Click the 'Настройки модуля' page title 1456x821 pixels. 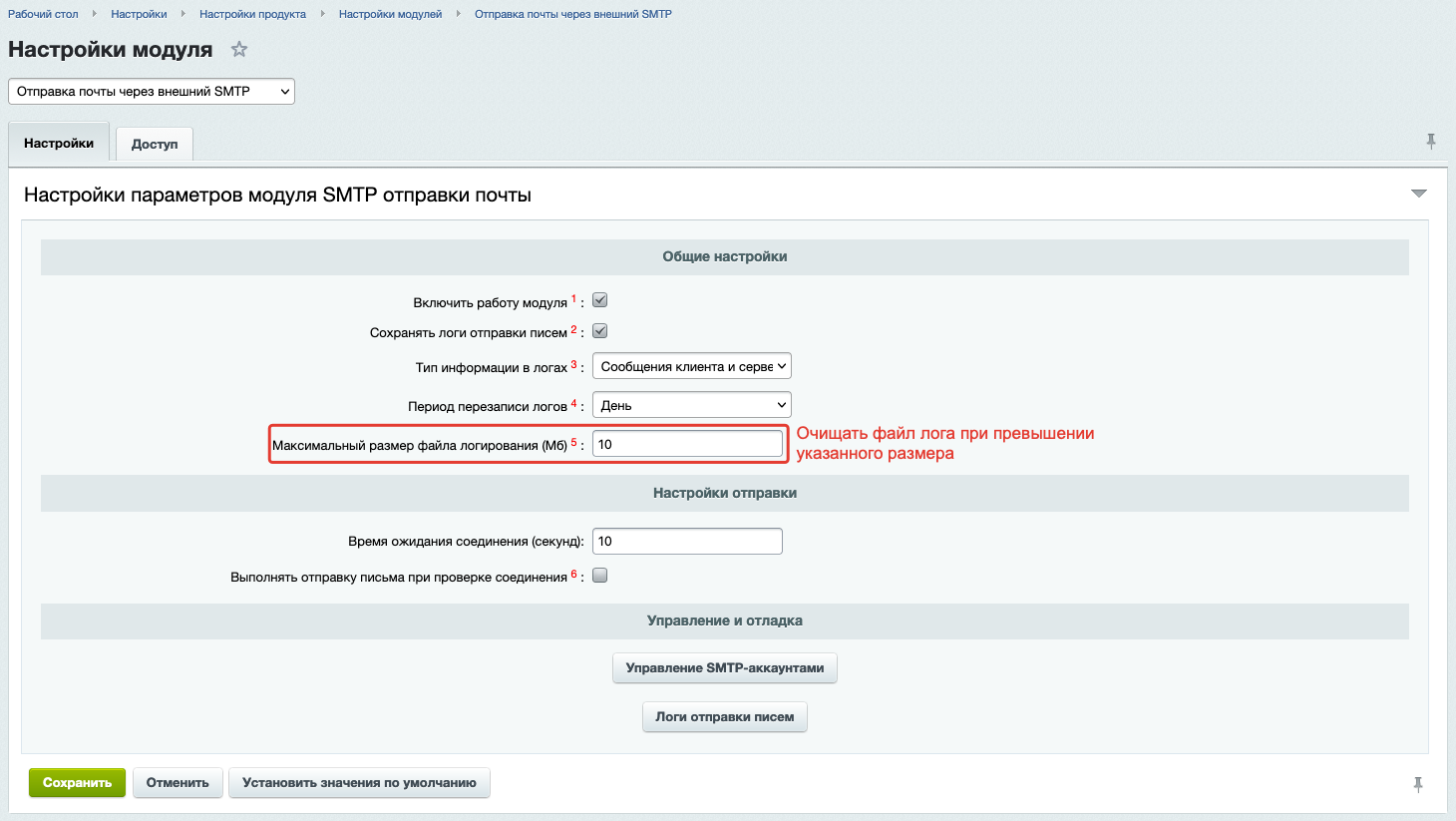click(111, 50)
